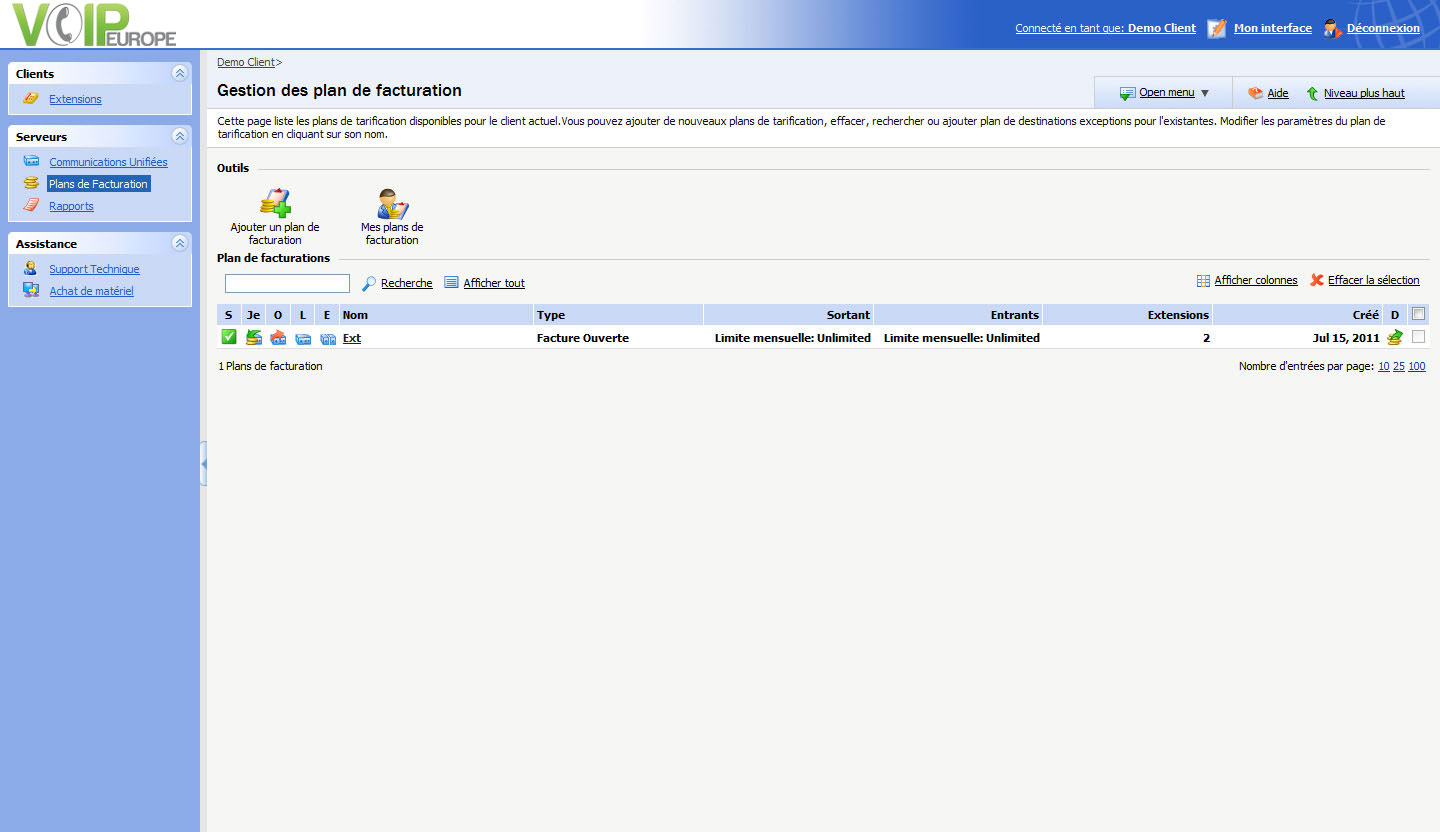
Task: Expand the Open menu dropdown
Action: [1166, 93]
